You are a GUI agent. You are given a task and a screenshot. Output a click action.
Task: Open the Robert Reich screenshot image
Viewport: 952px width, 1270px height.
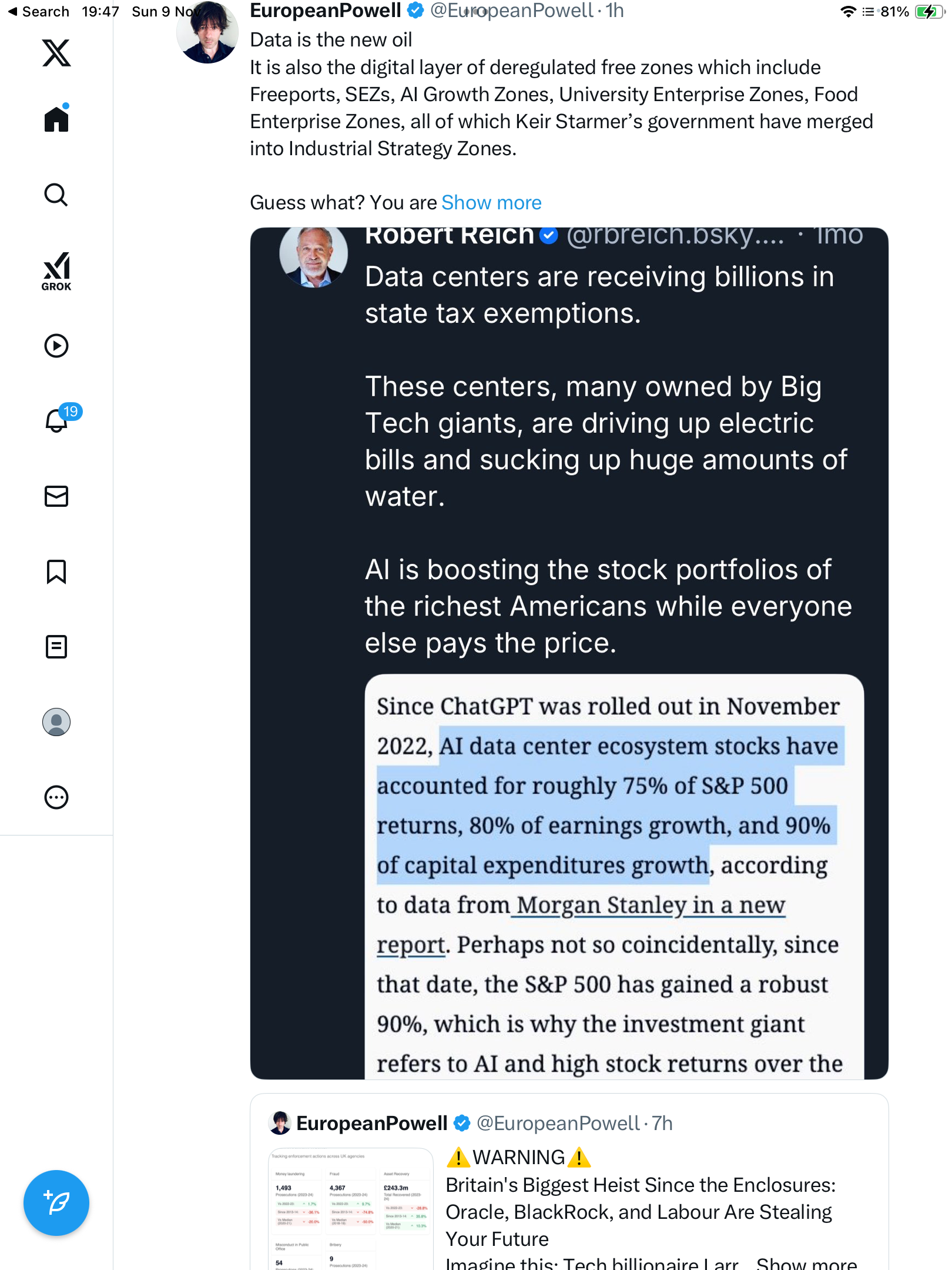pos(569,653)
